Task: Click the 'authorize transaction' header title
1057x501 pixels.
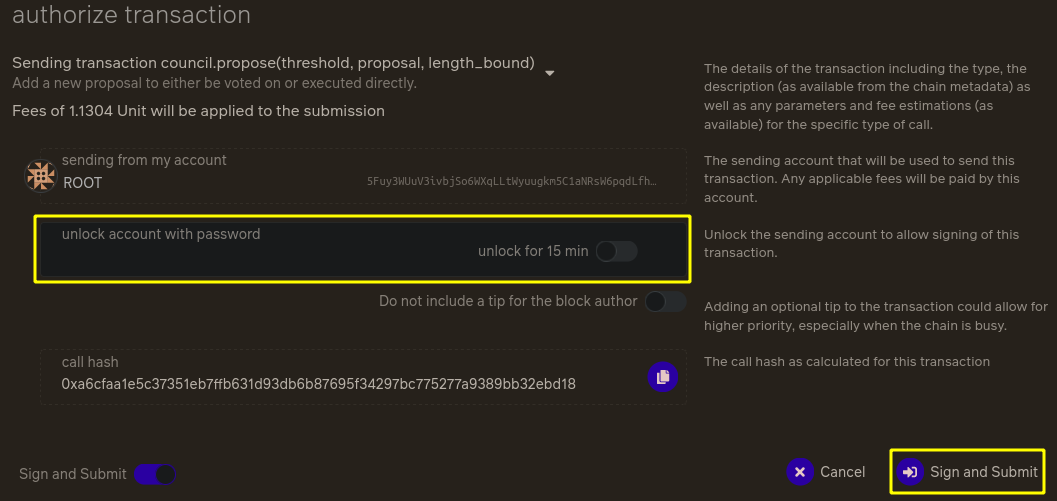Action: click(131, 14)
